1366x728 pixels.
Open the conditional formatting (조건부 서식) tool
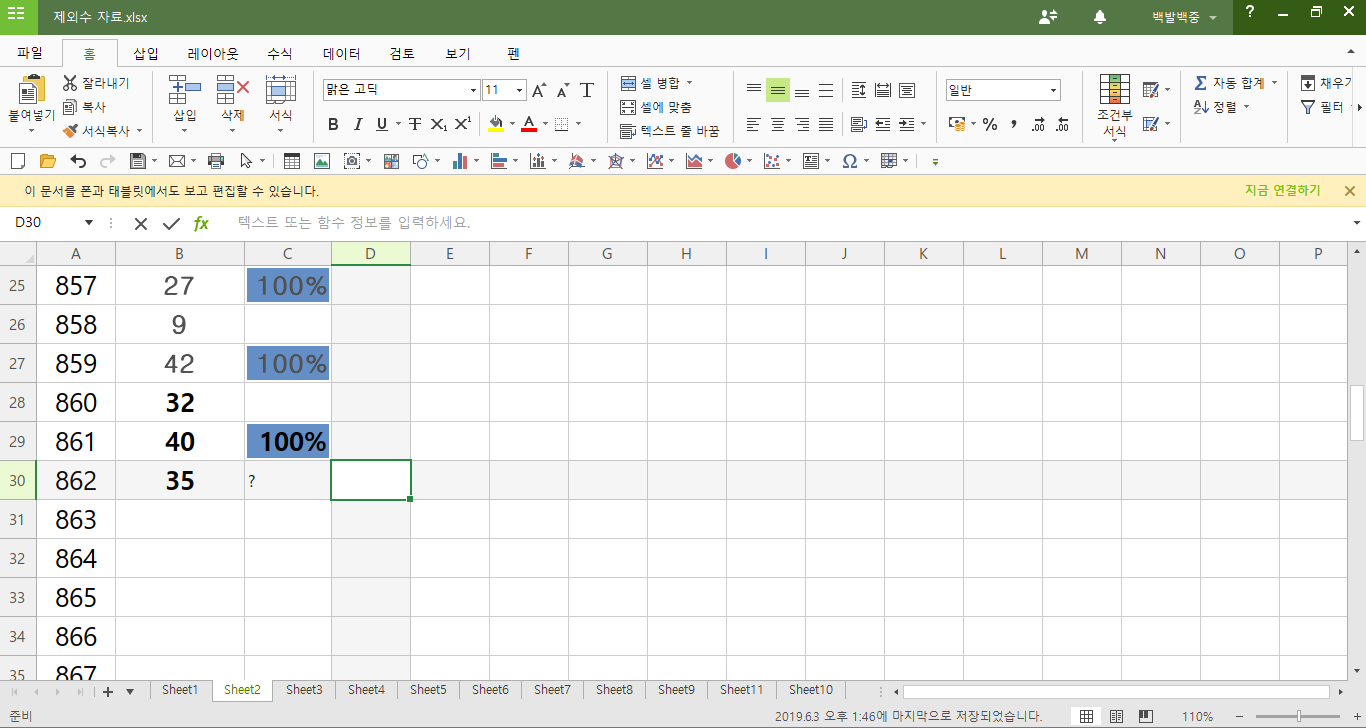(x=1114, y=90)
